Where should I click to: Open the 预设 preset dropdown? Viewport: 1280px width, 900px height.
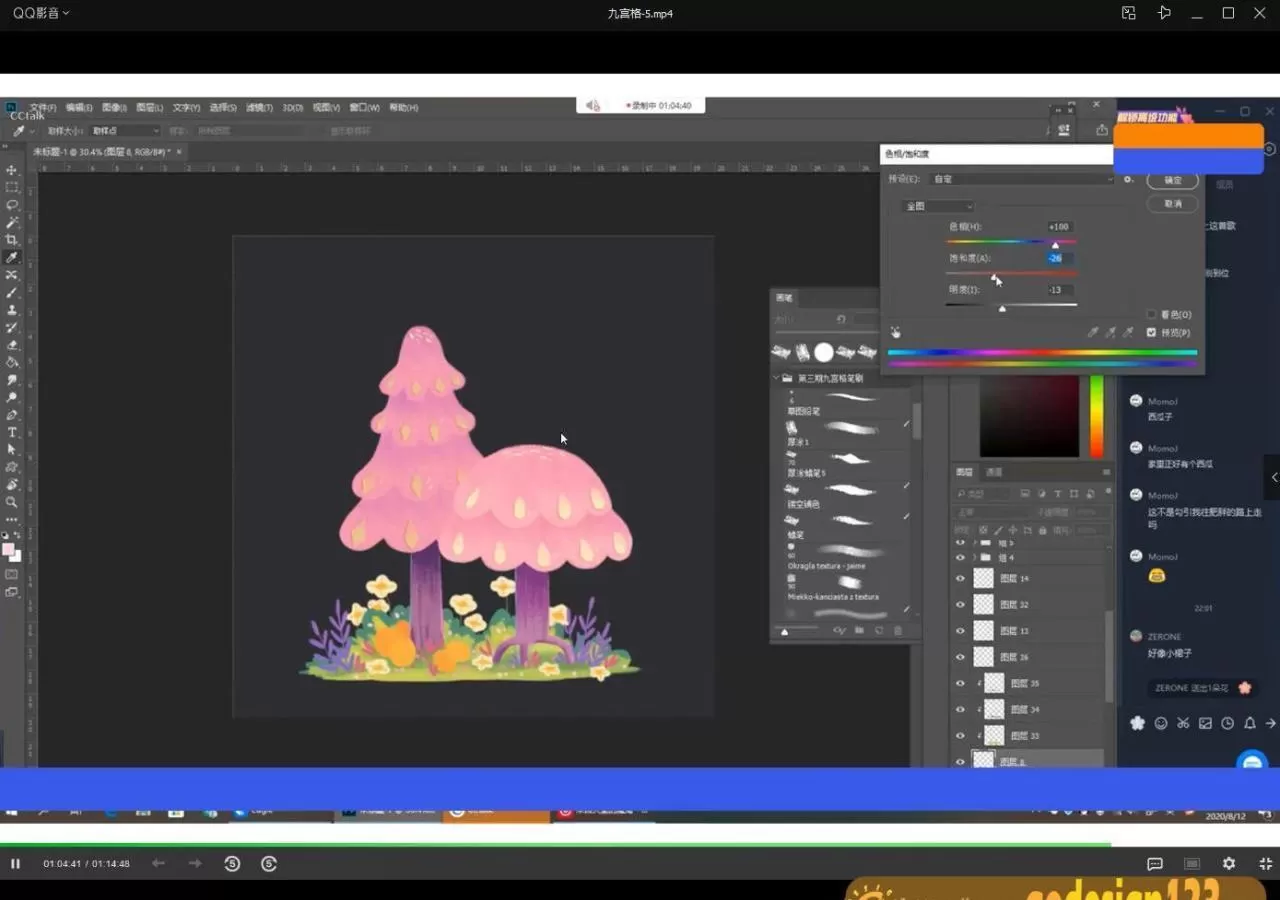[x=1022, y=179]
